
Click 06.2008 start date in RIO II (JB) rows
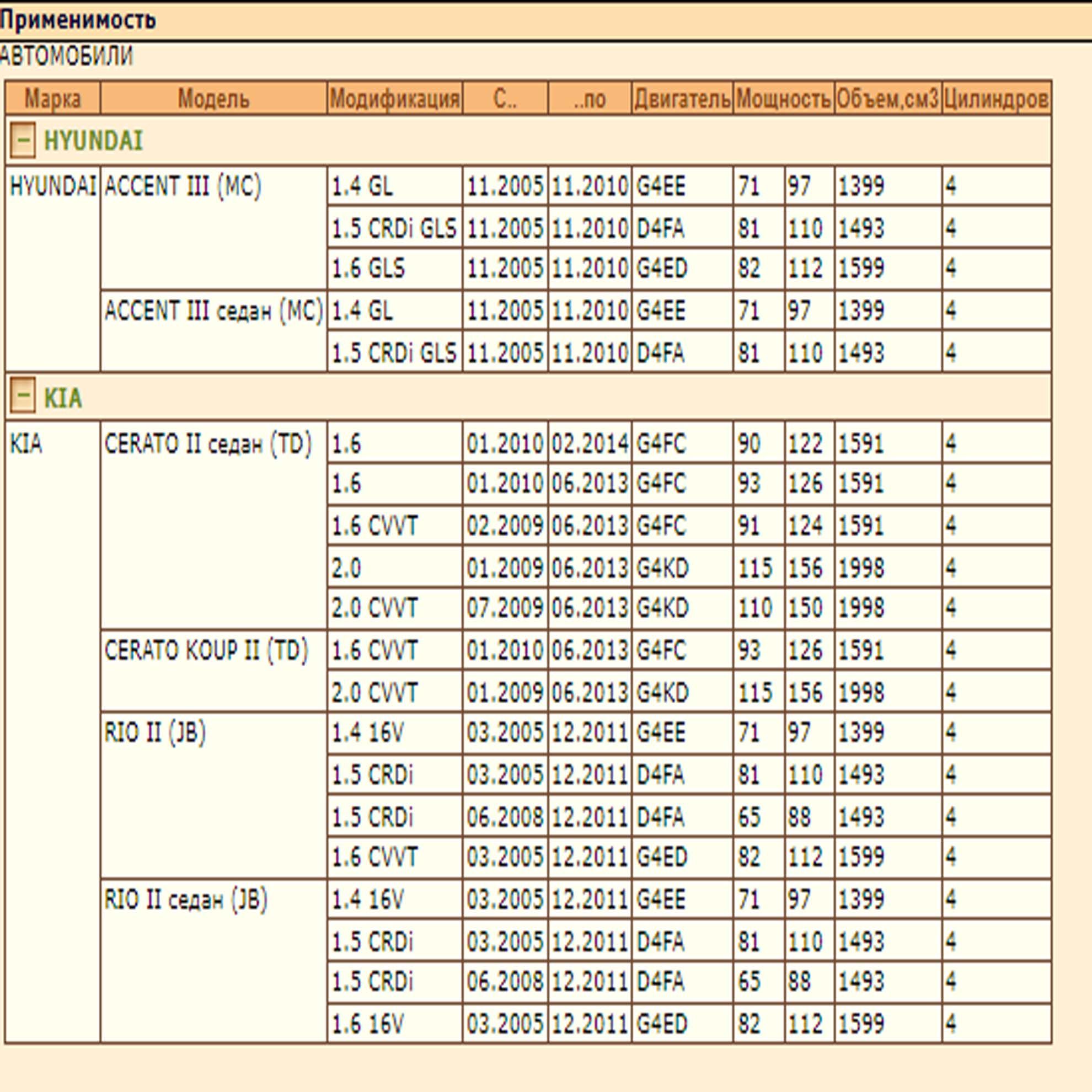[x=505, y=817]
